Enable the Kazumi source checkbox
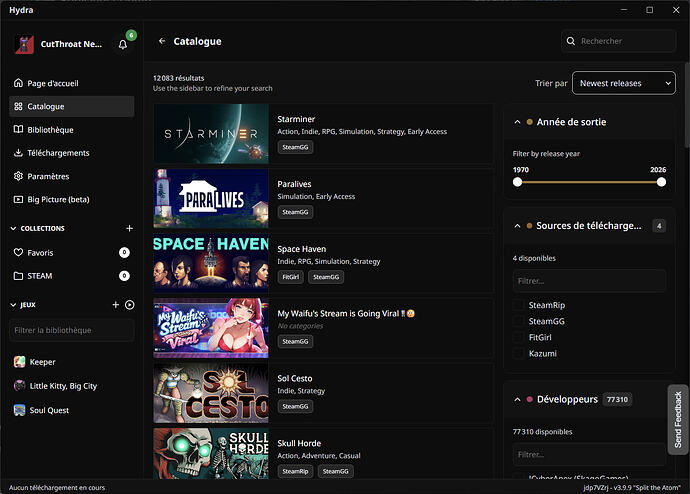This screenshot has width=690, height=494. point(519,353)
